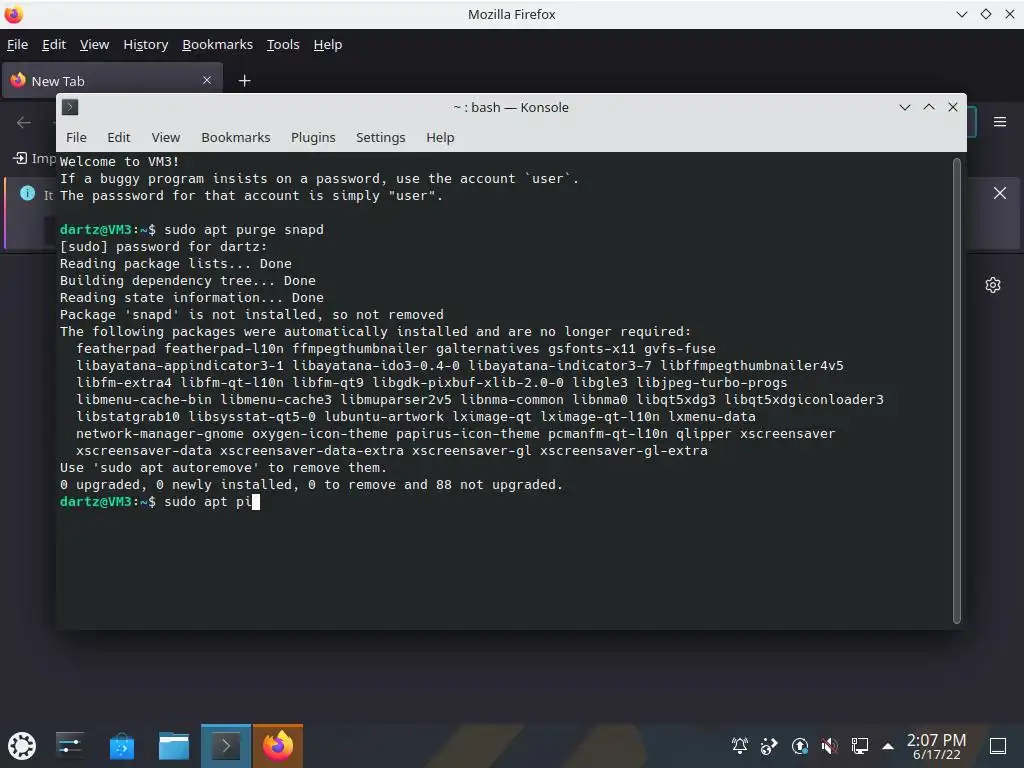Click 'papirus-icon-theme' in terminal output

(468, 433)
